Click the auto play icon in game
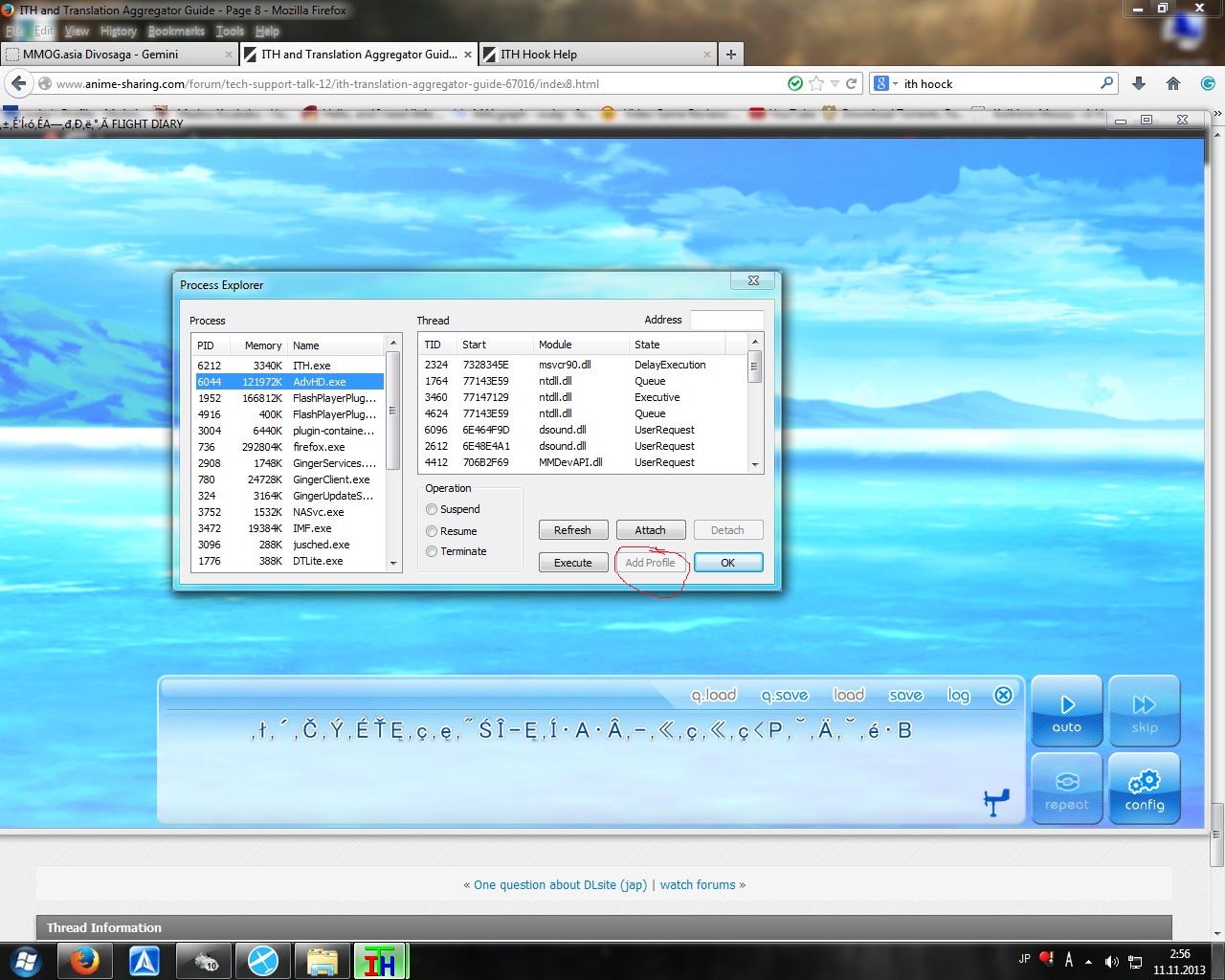 click(1067, 712)
